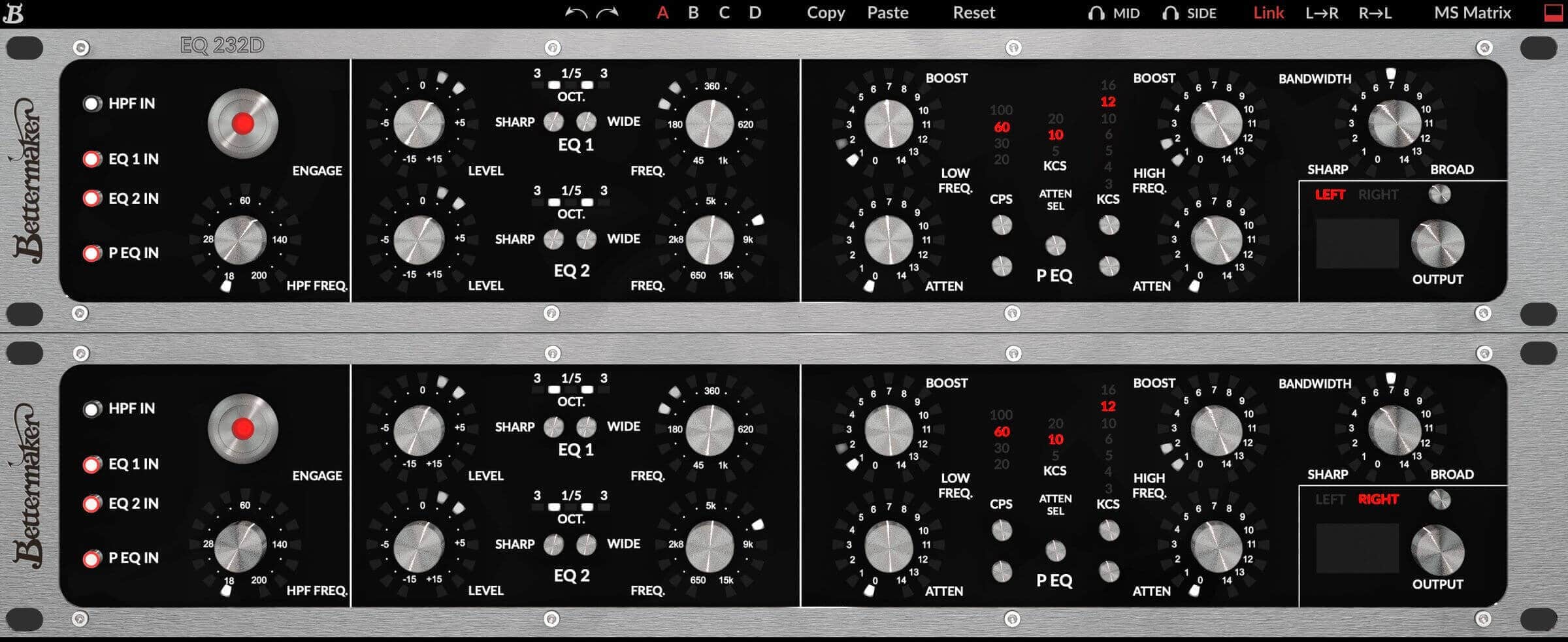Click top unit BANDWIDTH knob

(1394, 124)
